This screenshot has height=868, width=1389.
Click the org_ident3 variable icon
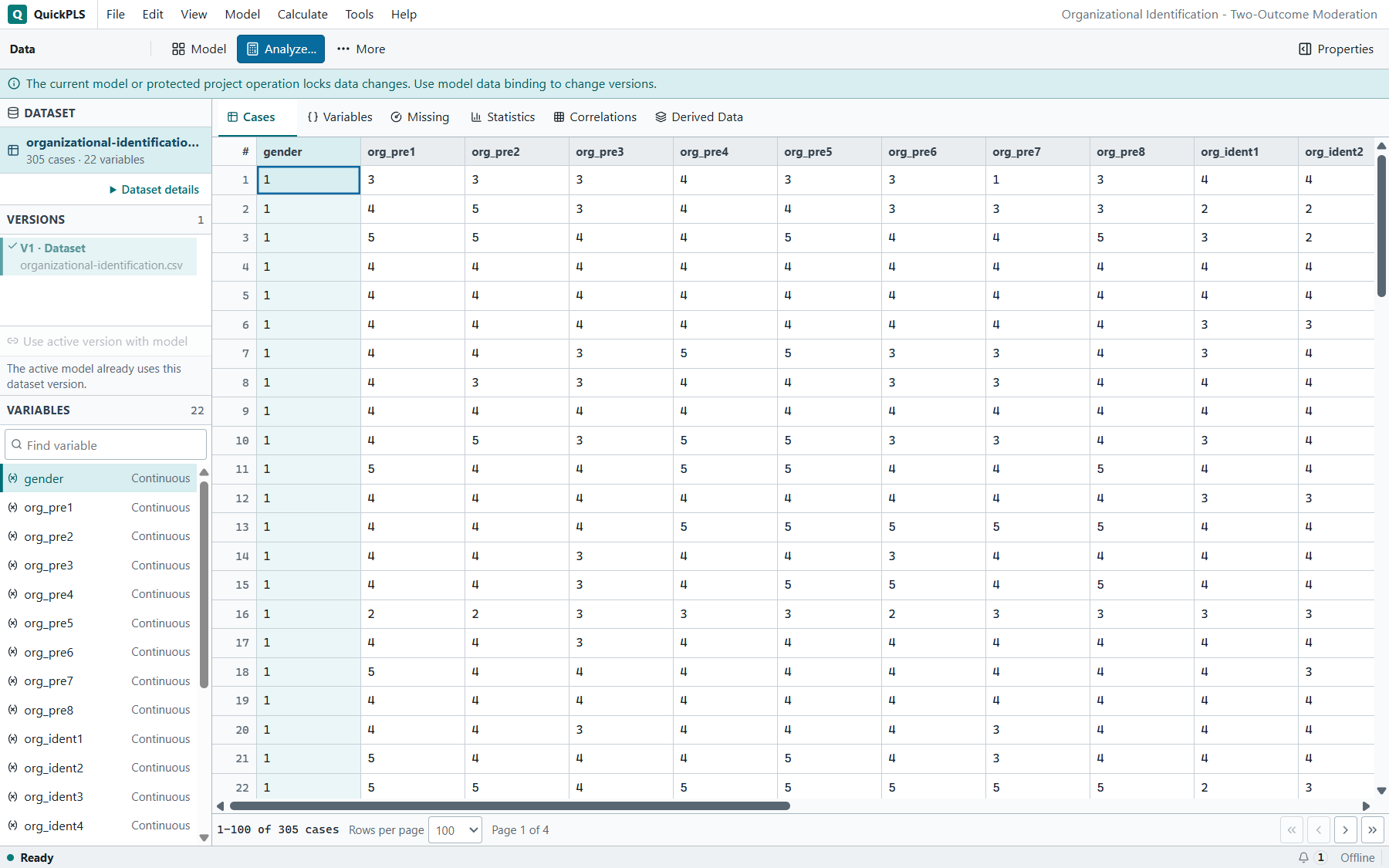tap(13, 796)
